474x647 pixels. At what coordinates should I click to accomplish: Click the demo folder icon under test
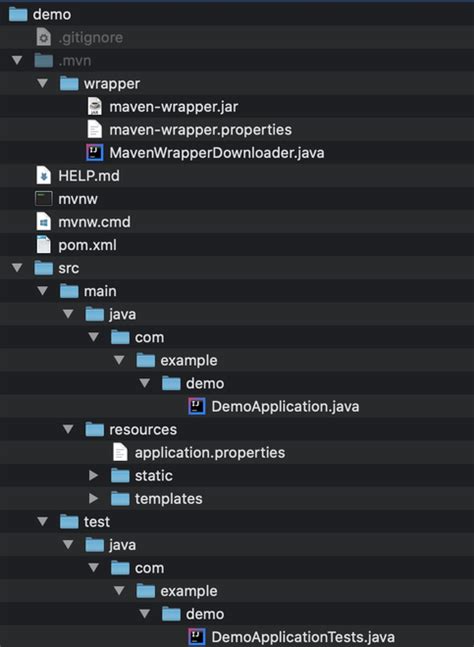click(x=171, y=614)
